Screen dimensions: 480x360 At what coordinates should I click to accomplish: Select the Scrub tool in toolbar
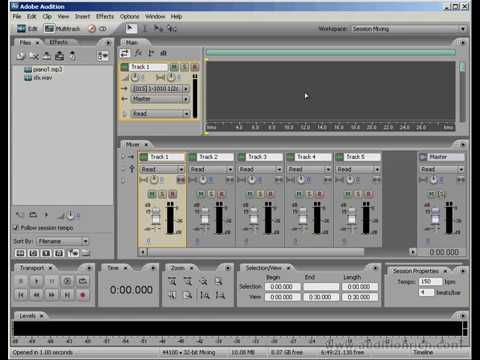[172, 28]
